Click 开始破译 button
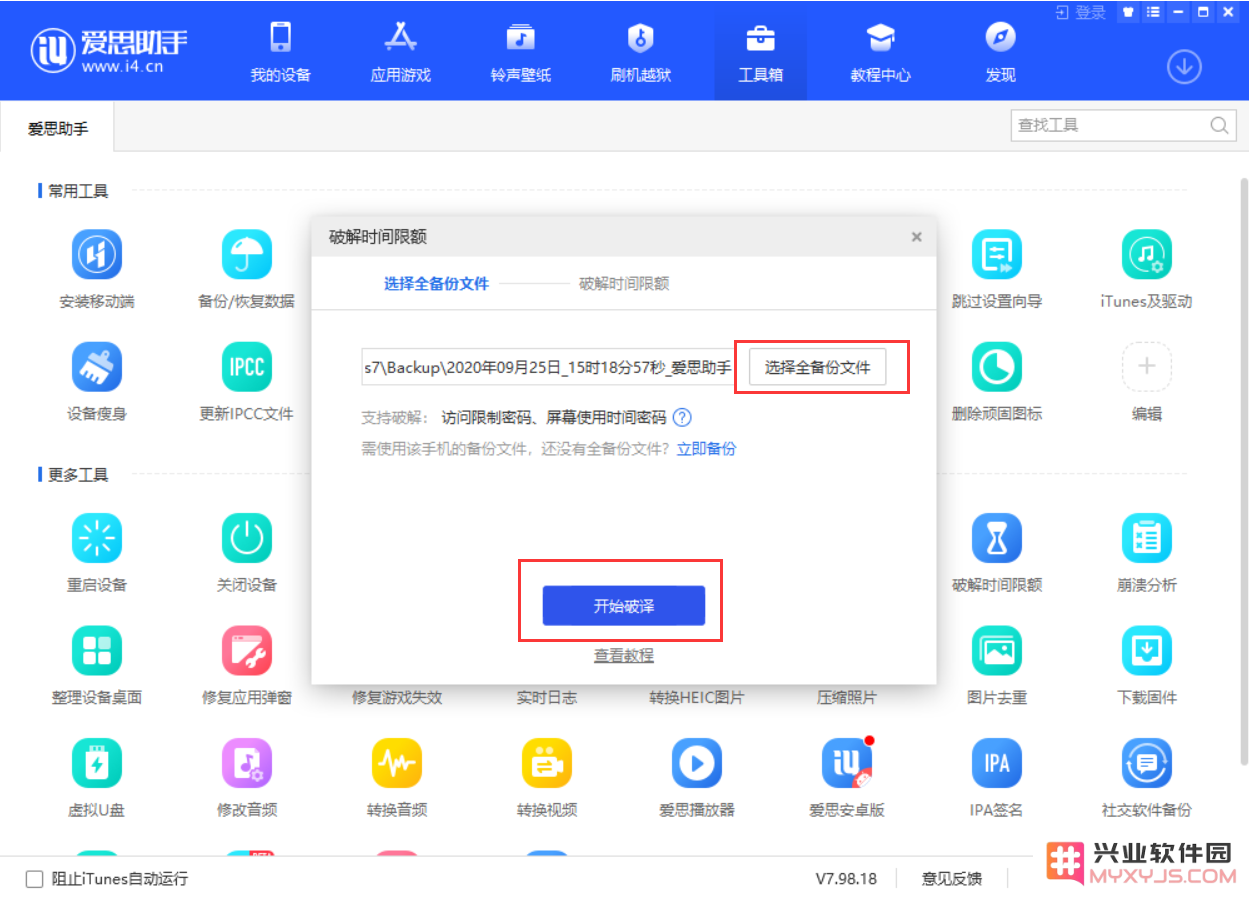 tap(624, 606)
